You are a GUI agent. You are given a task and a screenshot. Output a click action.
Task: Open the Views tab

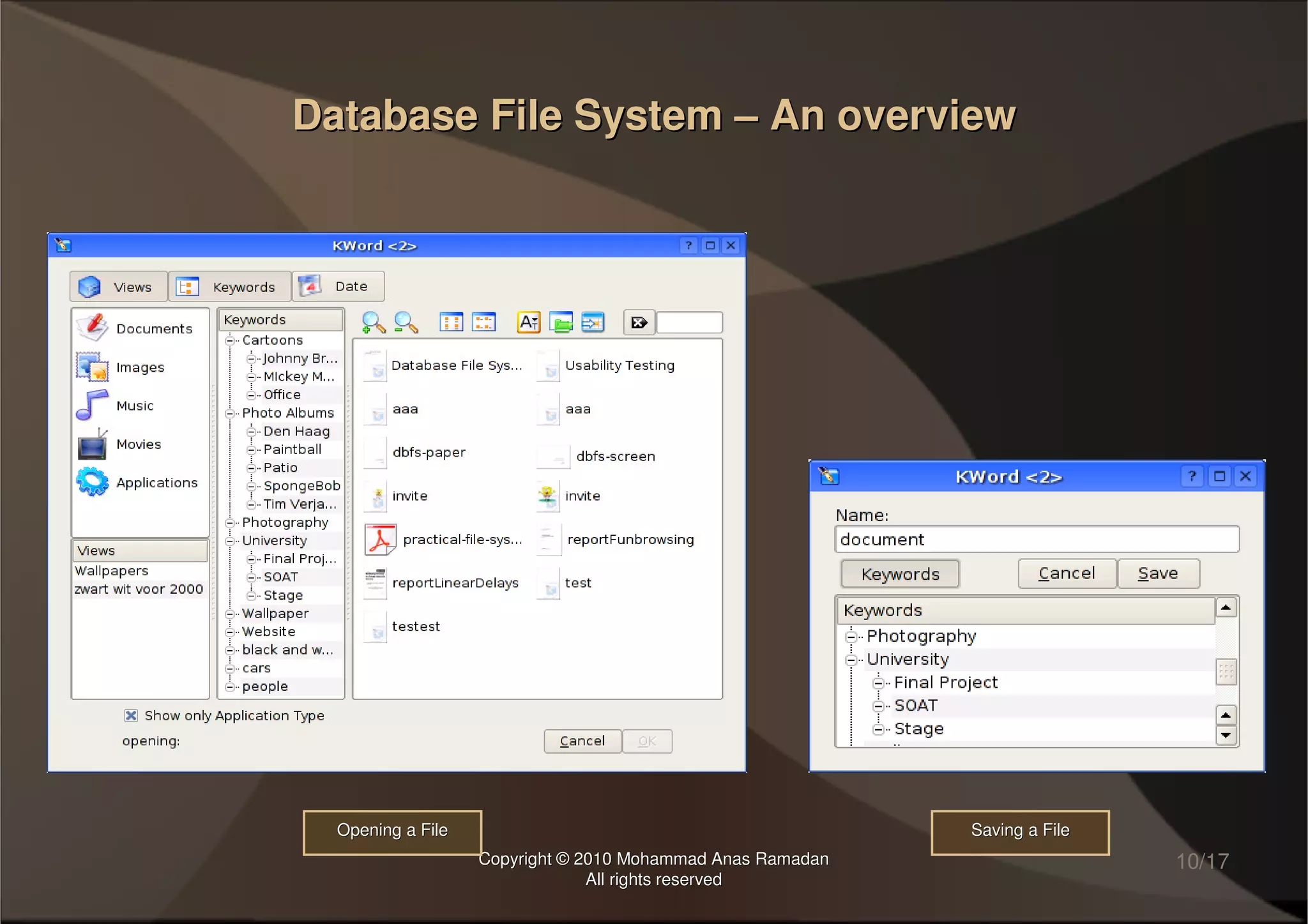(119, 287)
